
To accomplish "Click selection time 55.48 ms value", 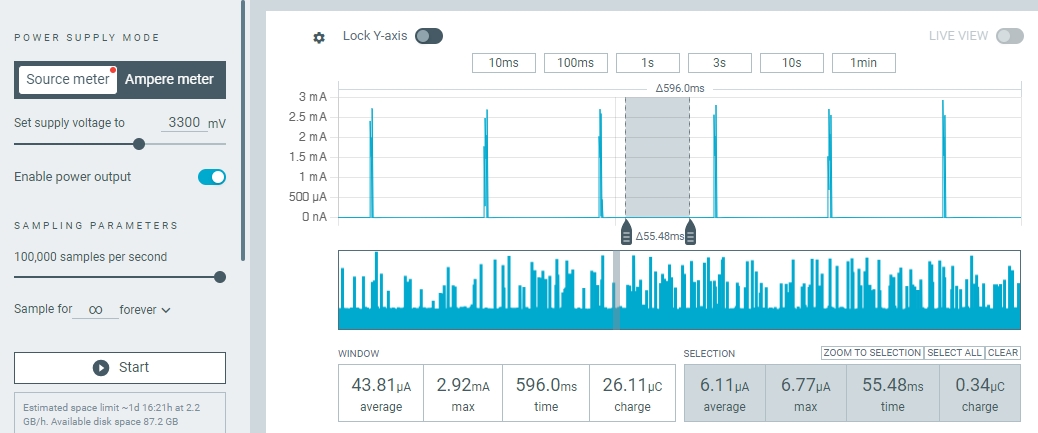I will 892,385.
